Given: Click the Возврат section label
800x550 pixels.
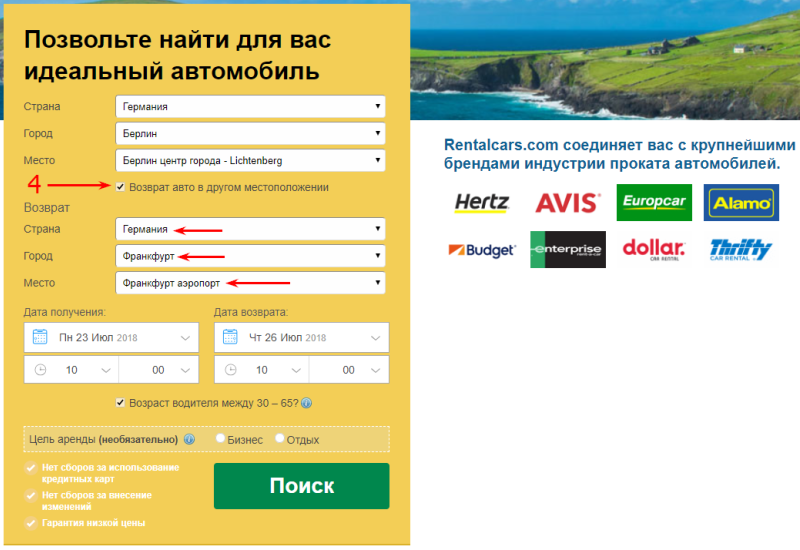Looking at the screenshot, I should (46, 208).
